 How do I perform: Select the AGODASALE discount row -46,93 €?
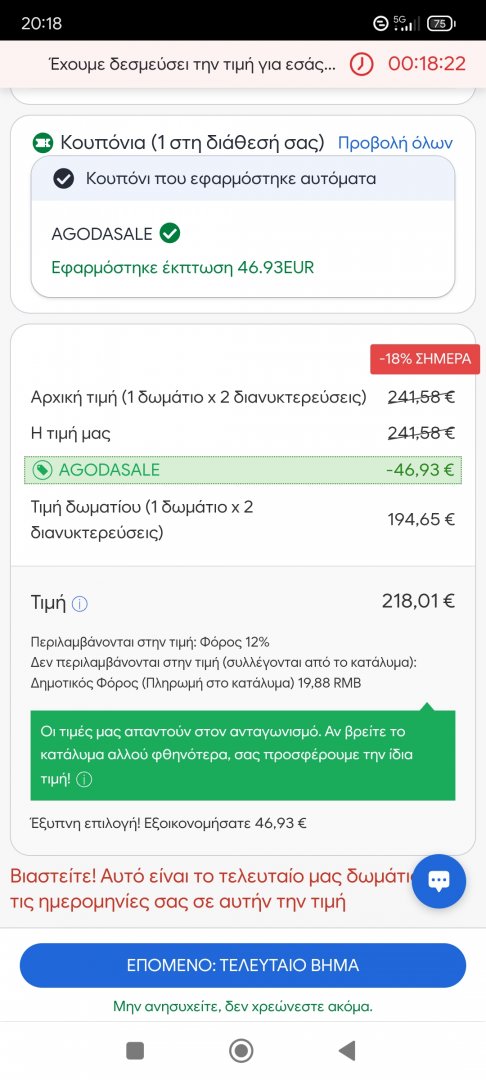243,470
